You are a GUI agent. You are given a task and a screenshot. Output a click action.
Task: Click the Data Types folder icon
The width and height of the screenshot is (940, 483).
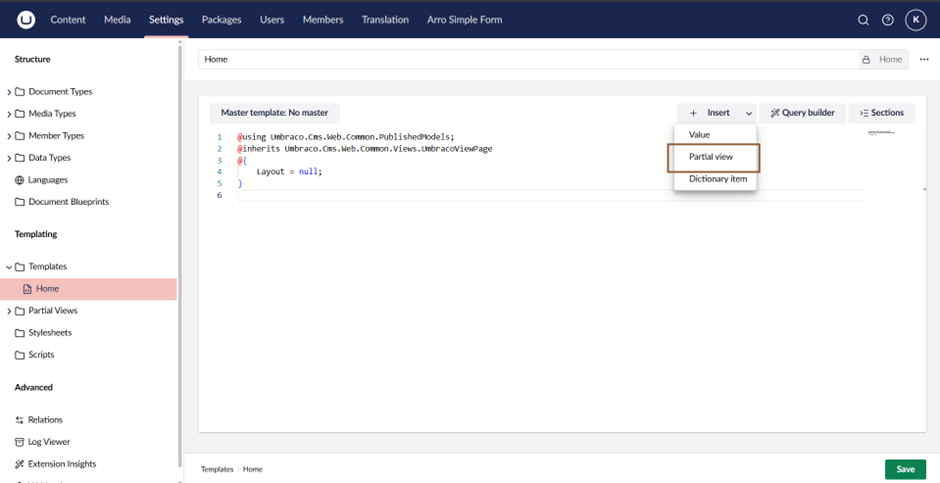20,158
